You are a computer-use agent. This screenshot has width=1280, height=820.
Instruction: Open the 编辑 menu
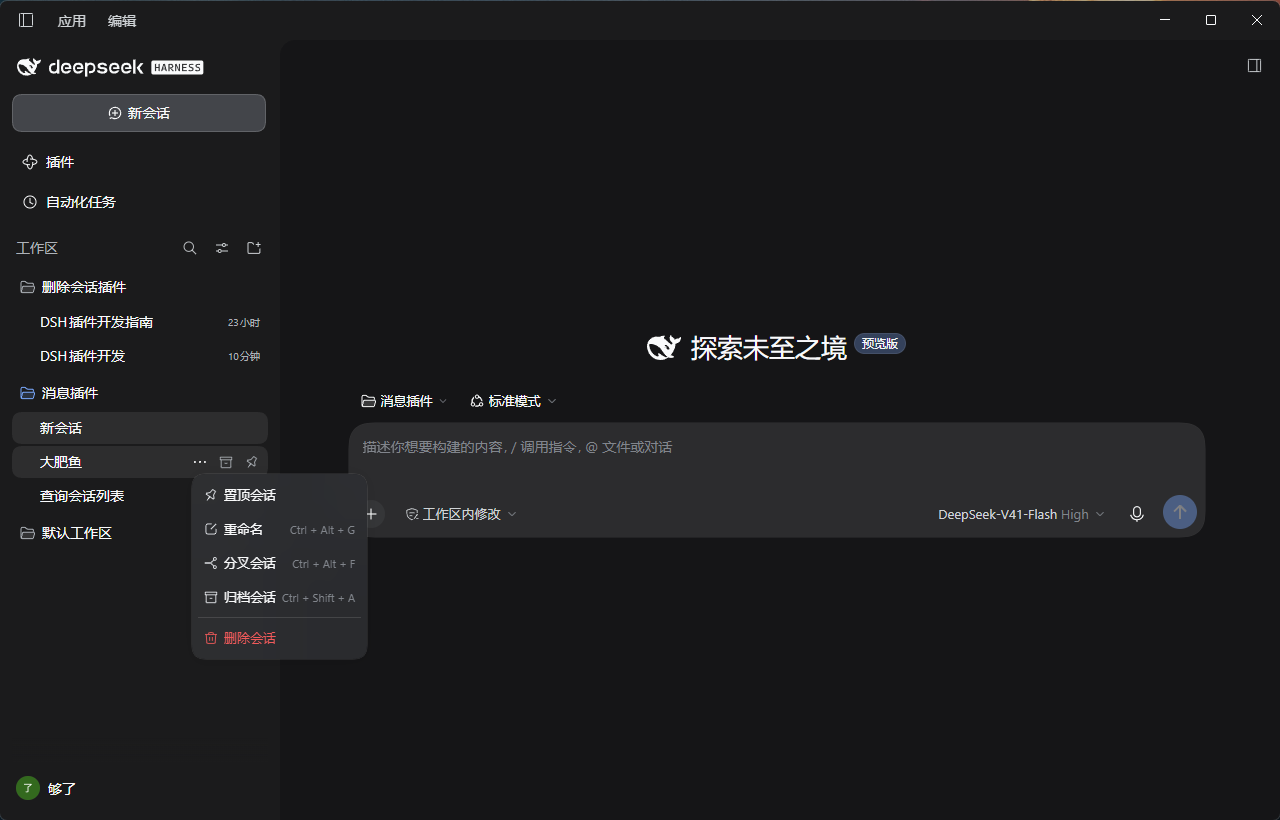point(122,20)
